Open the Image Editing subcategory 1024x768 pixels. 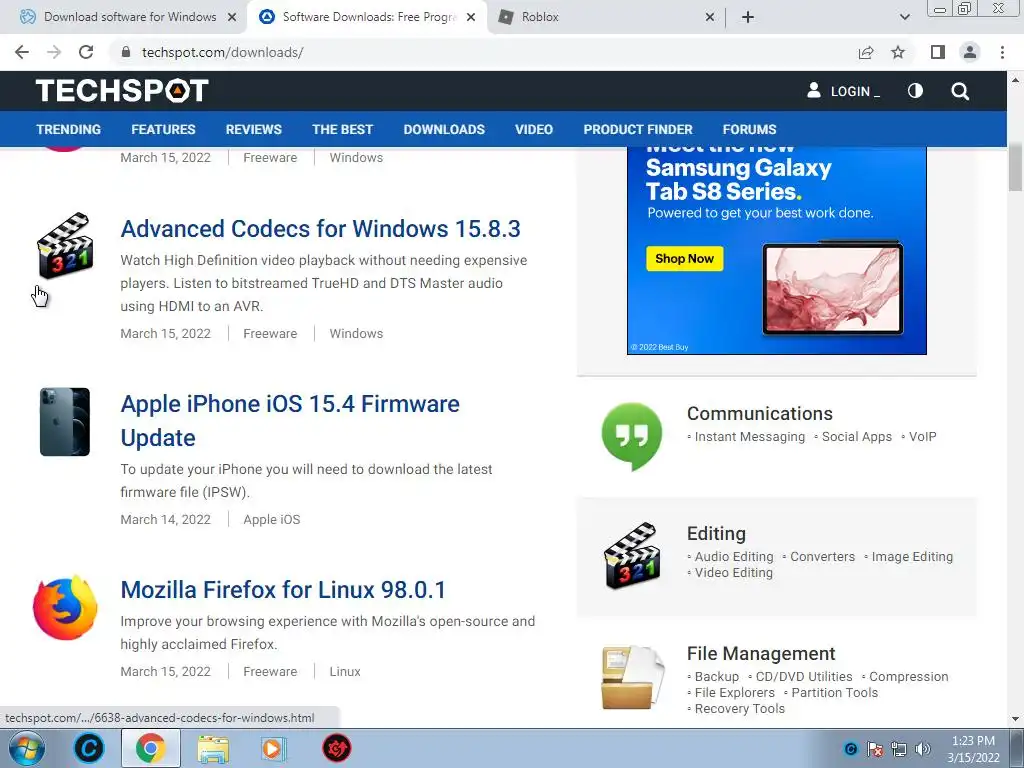(912, 556)
